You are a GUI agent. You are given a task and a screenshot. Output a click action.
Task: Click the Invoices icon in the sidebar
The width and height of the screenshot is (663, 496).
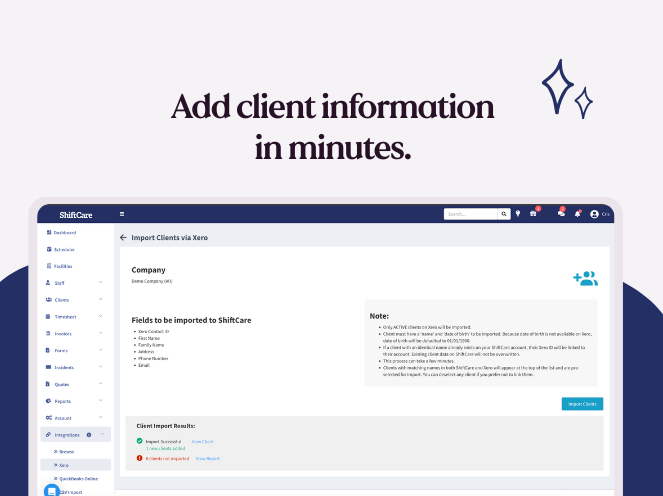(x=48, y=333)
